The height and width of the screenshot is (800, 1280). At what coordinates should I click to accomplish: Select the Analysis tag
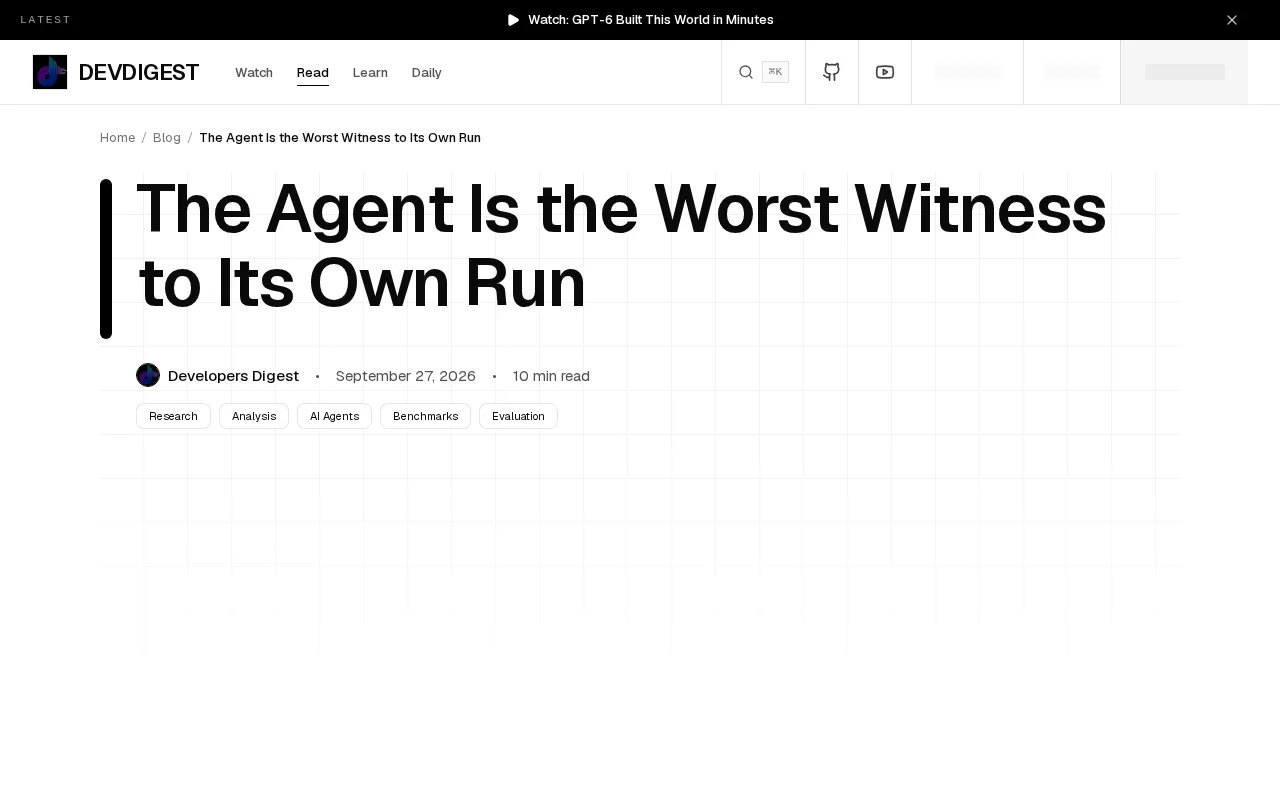(254, 416)
